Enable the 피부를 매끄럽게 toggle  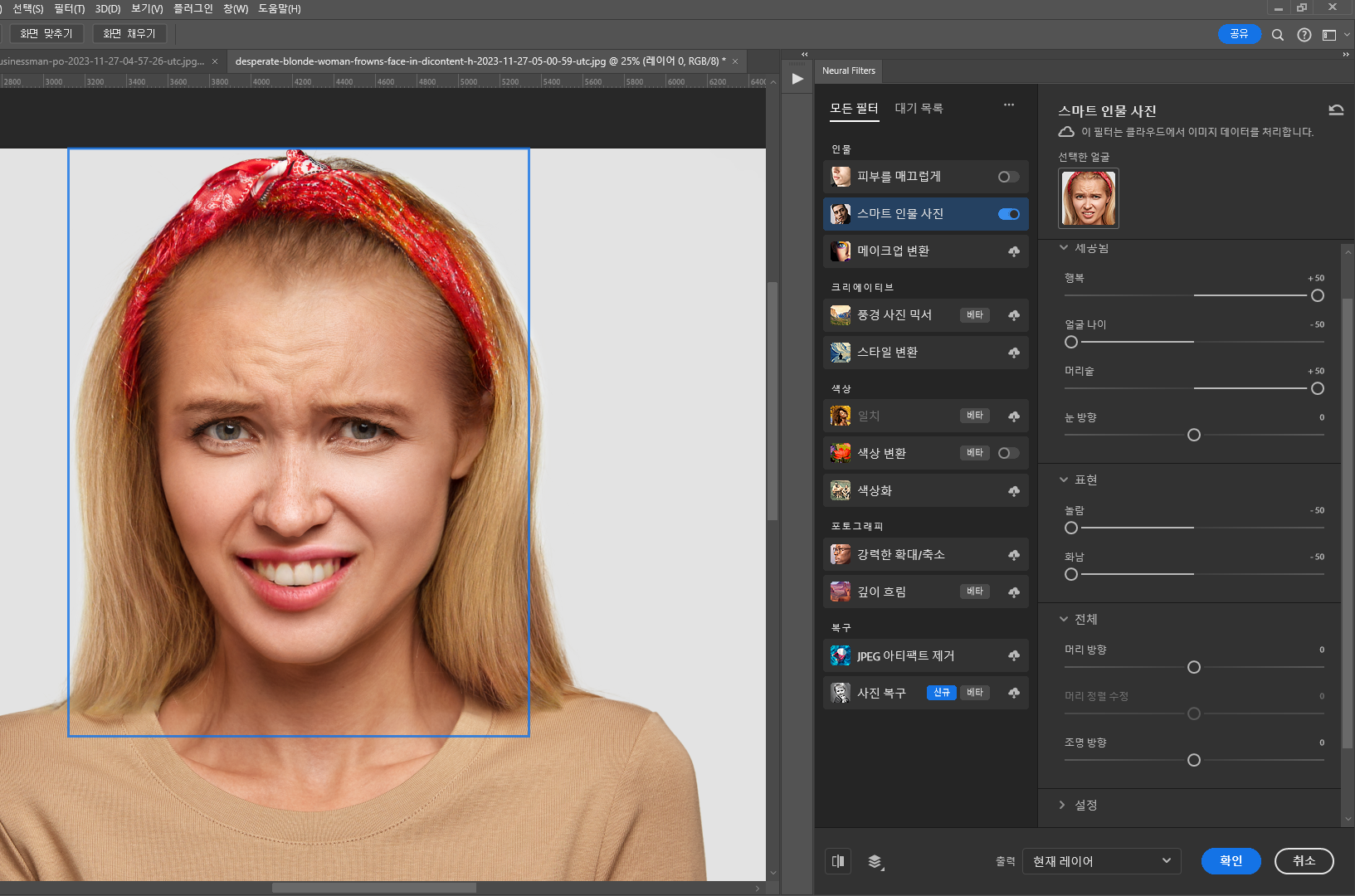tap(1008, 177)
